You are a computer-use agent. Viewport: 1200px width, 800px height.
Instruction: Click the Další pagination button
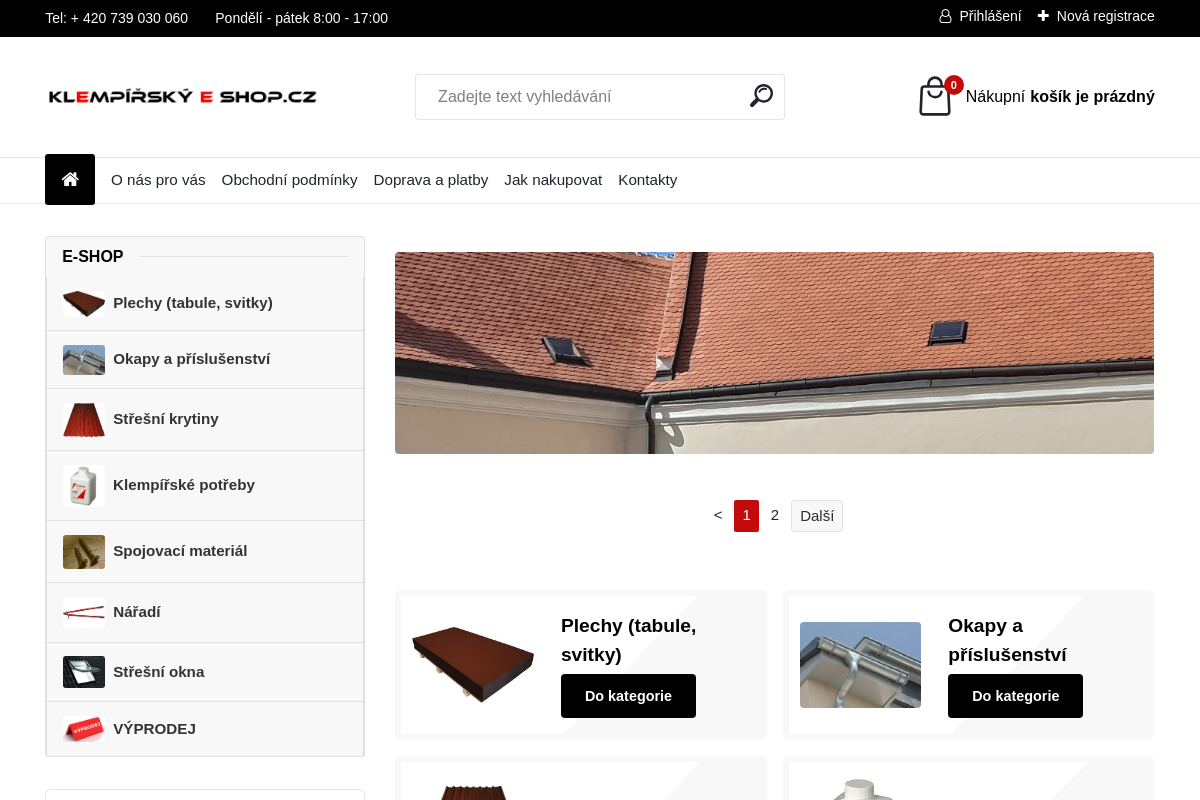pyautogui.click(x=816, y=515)
